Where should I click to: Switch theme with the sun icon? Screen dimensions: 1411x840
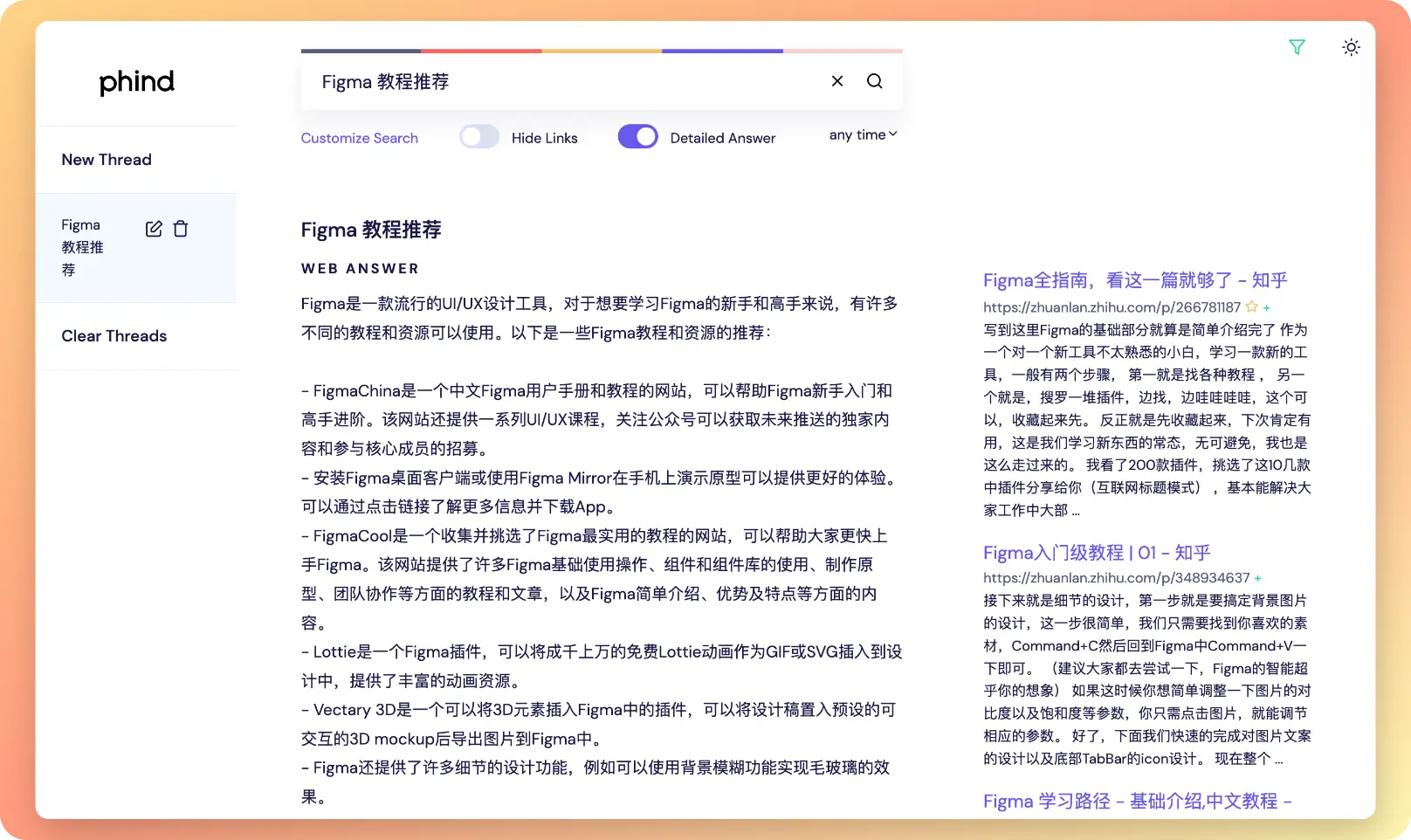[x=1351, y=47]
